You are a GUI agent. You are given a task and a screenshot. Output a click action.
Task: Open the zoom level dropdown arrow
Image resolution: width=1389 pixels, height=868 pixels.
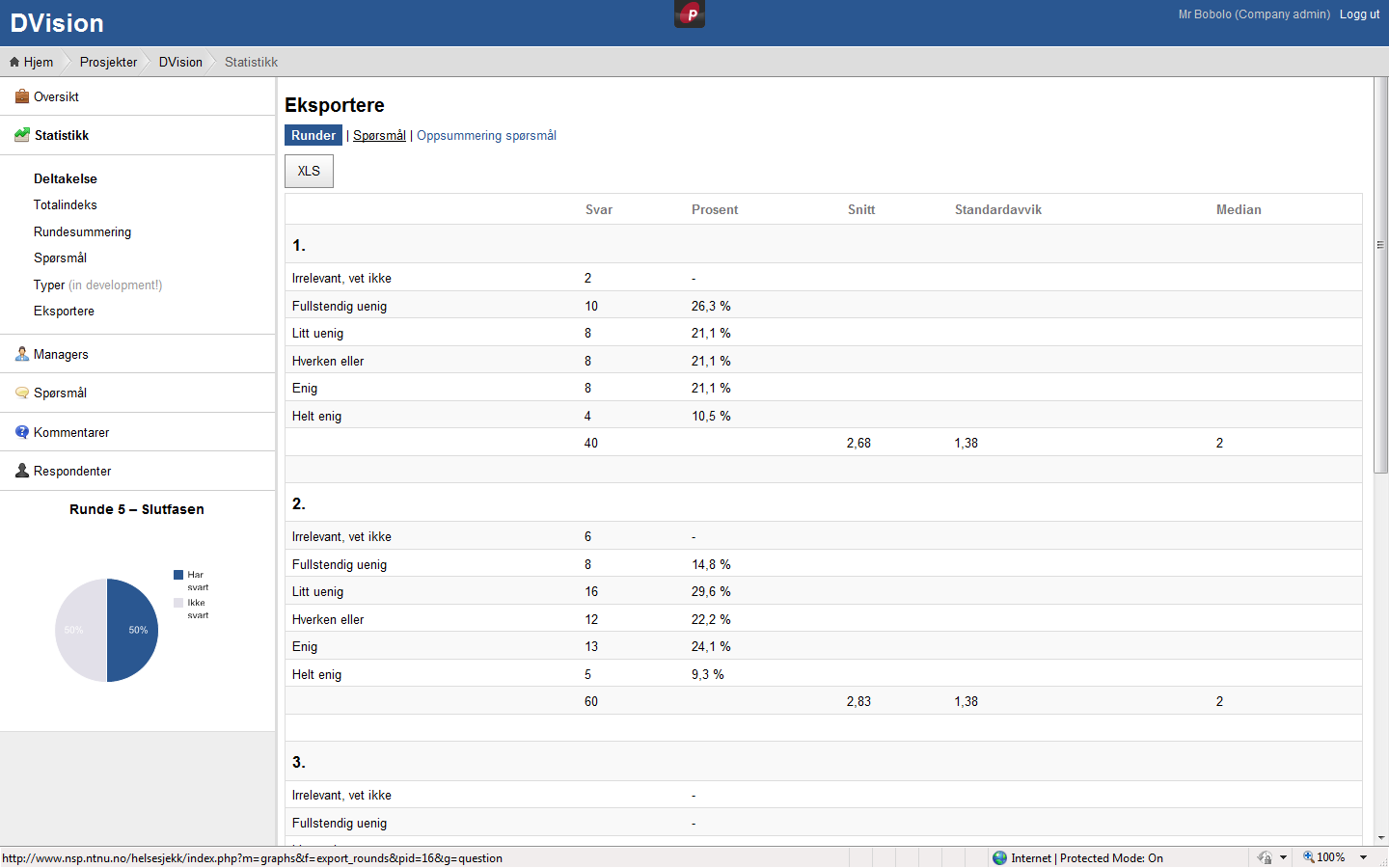click(1364, 857)
